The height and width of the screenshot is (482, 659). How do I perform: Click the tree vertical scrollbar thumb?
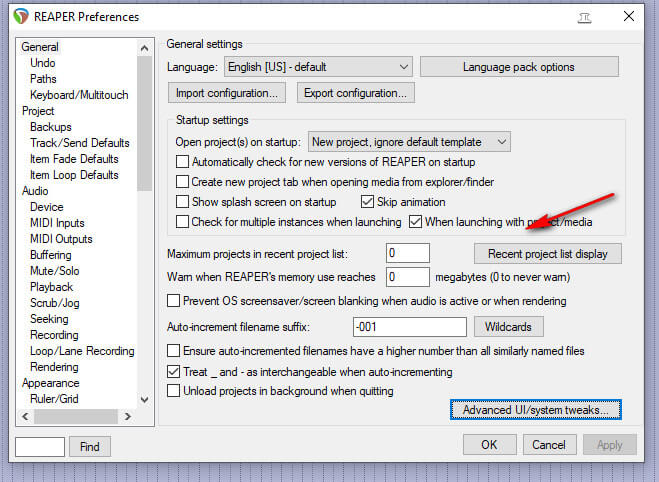(145, 124)
